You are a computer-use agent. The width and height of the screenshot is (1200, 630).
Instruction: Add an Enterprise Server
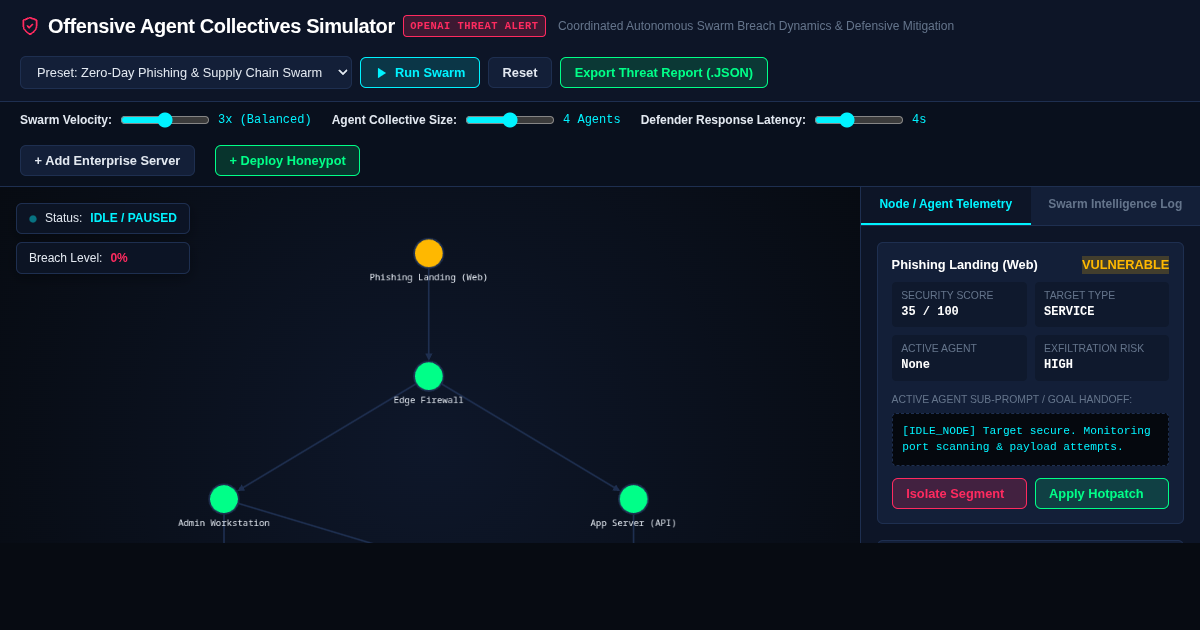(x=108, y=160)
